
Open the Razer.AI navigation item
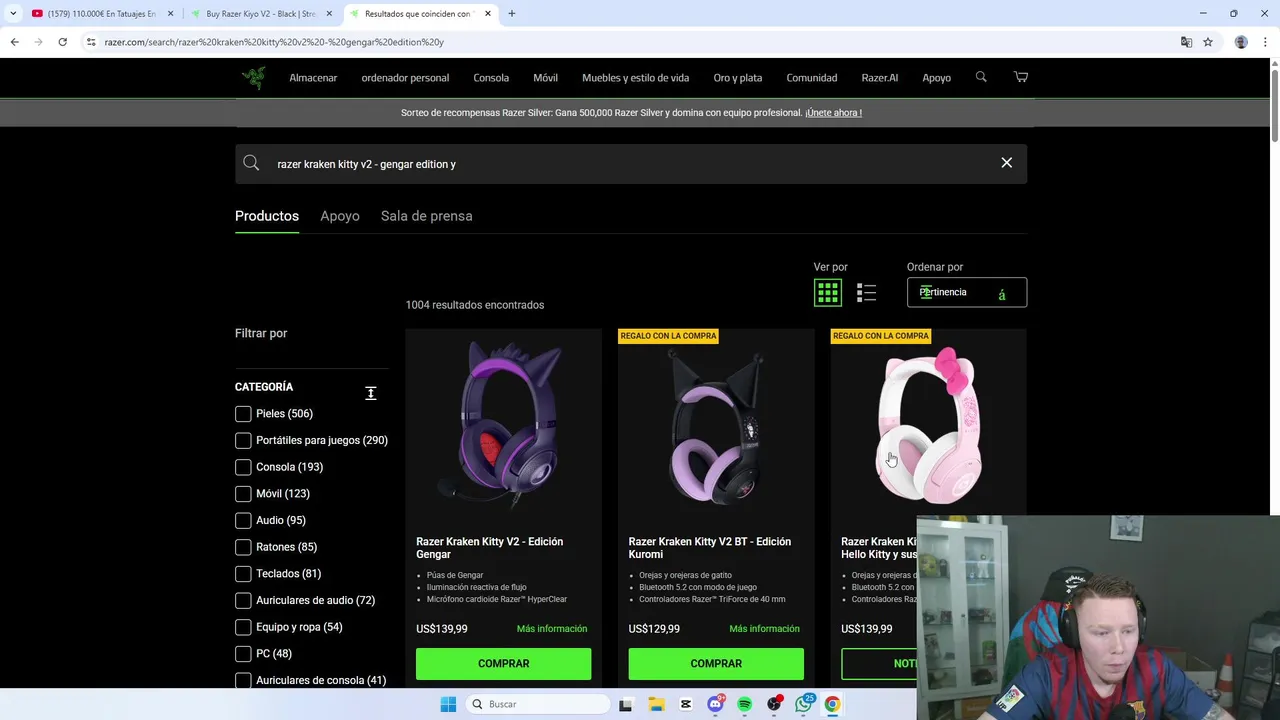880,78
